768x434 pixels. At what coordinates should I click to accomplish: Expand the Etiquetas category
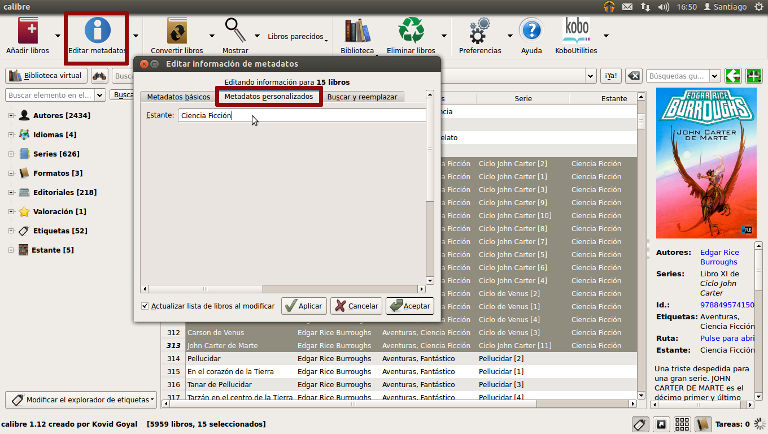pyautogui.click(x=11, y=231)
